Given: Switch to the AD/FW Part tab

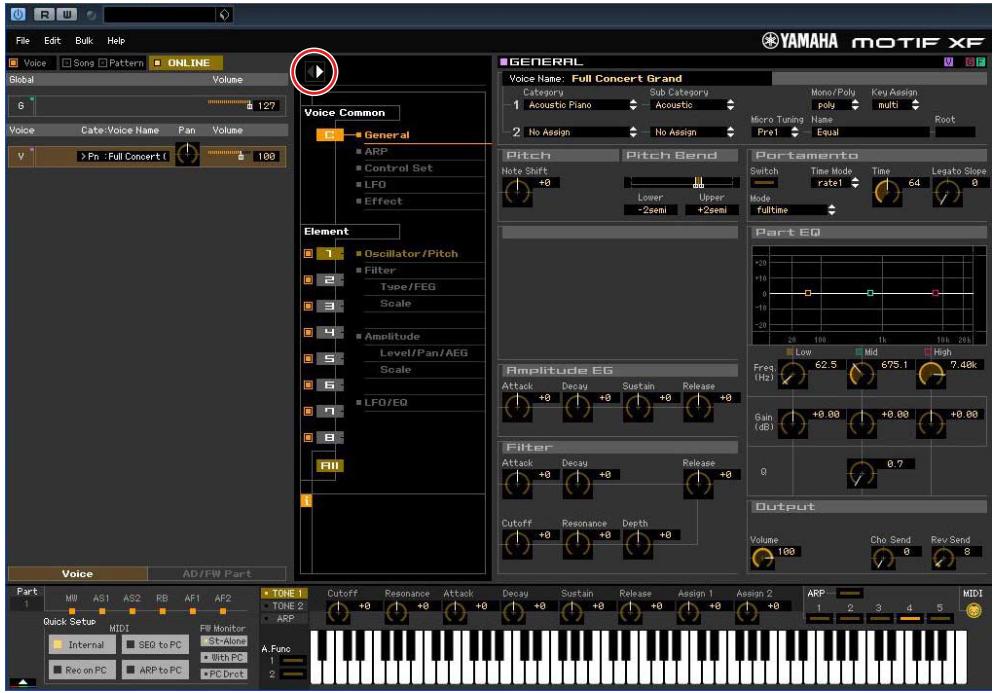Looking at the screenshot, I should (x=217, y=574).
